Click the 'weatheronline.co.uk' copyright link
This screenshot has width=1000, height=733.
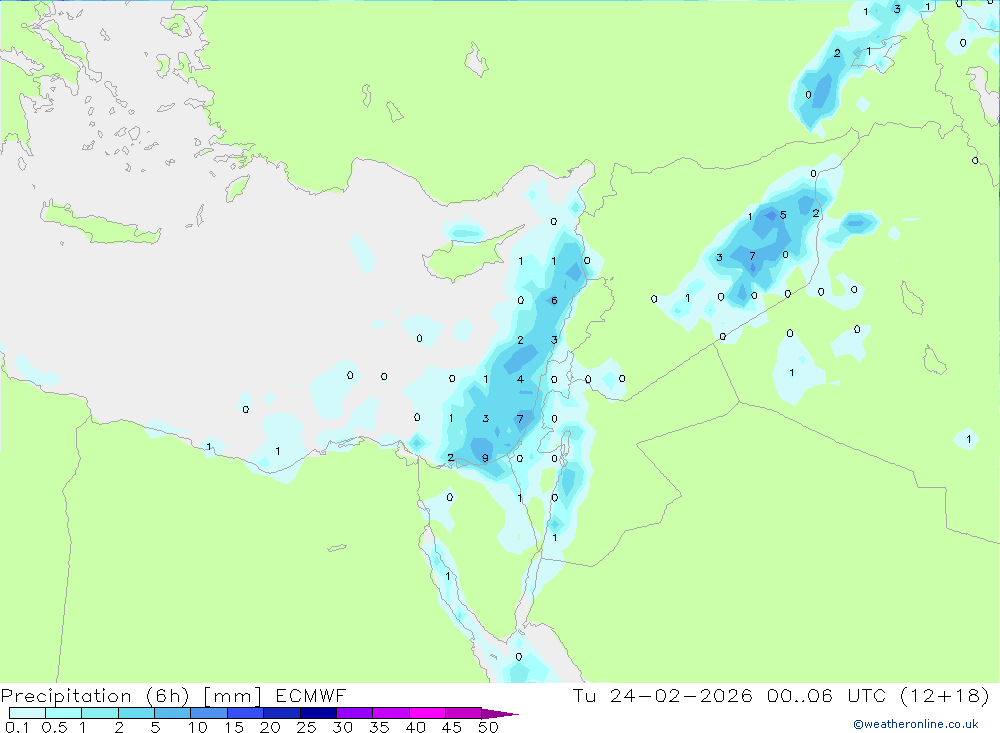916,724
